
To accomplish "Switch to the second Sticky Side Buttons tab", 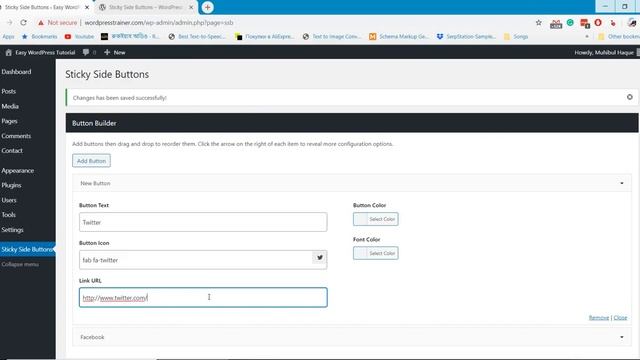I will (145, 7).
